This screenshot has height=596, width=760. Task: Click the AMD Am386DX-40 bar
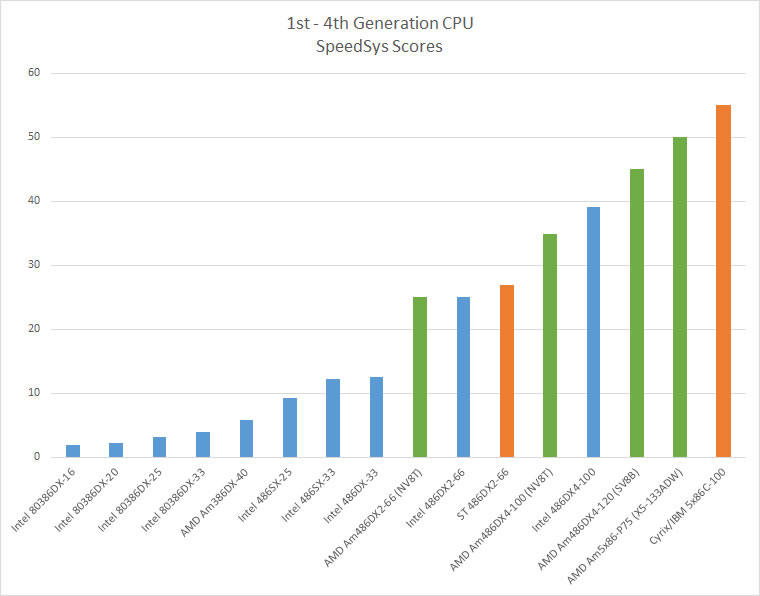pyautogui.click(x=246, y=439)
